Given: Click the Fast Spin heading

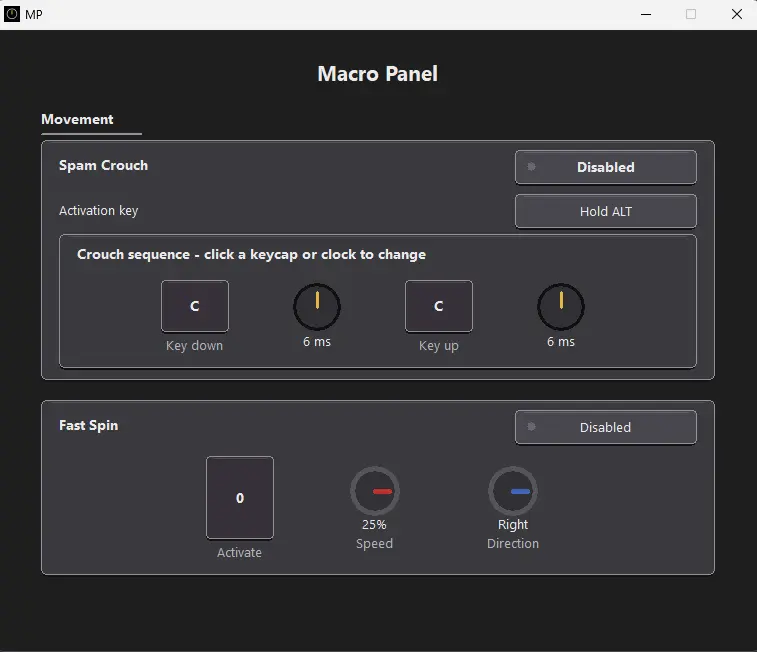Looking at the screenshot, I should (x=88, y=425).
